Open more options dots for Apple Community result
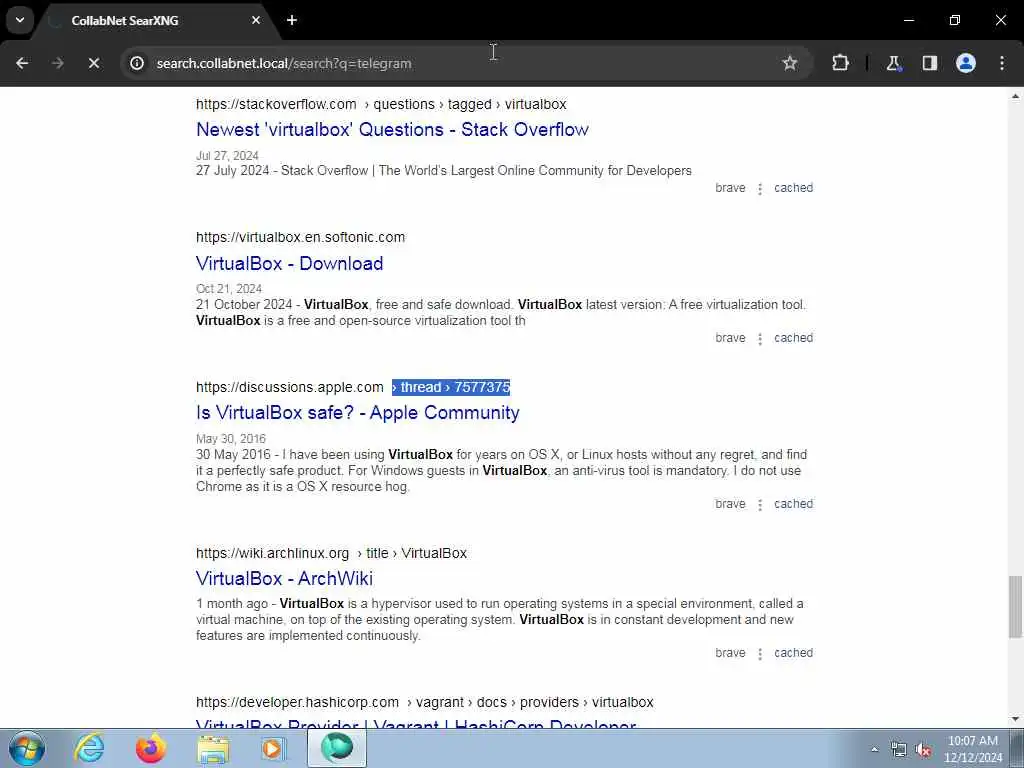Viewport: 1024px width, 768px height. 760,505
